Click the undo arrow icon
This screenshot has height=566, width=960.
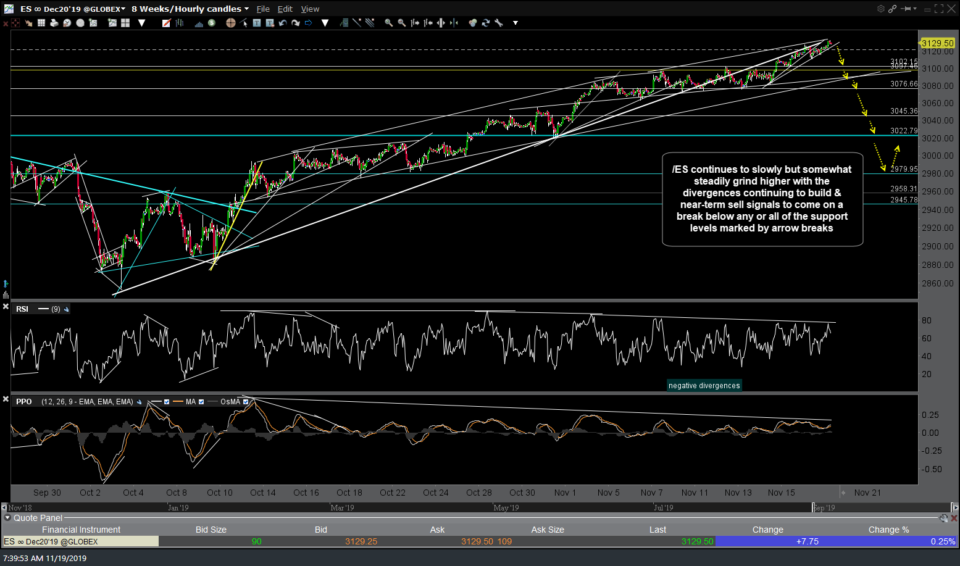point(283,23)
